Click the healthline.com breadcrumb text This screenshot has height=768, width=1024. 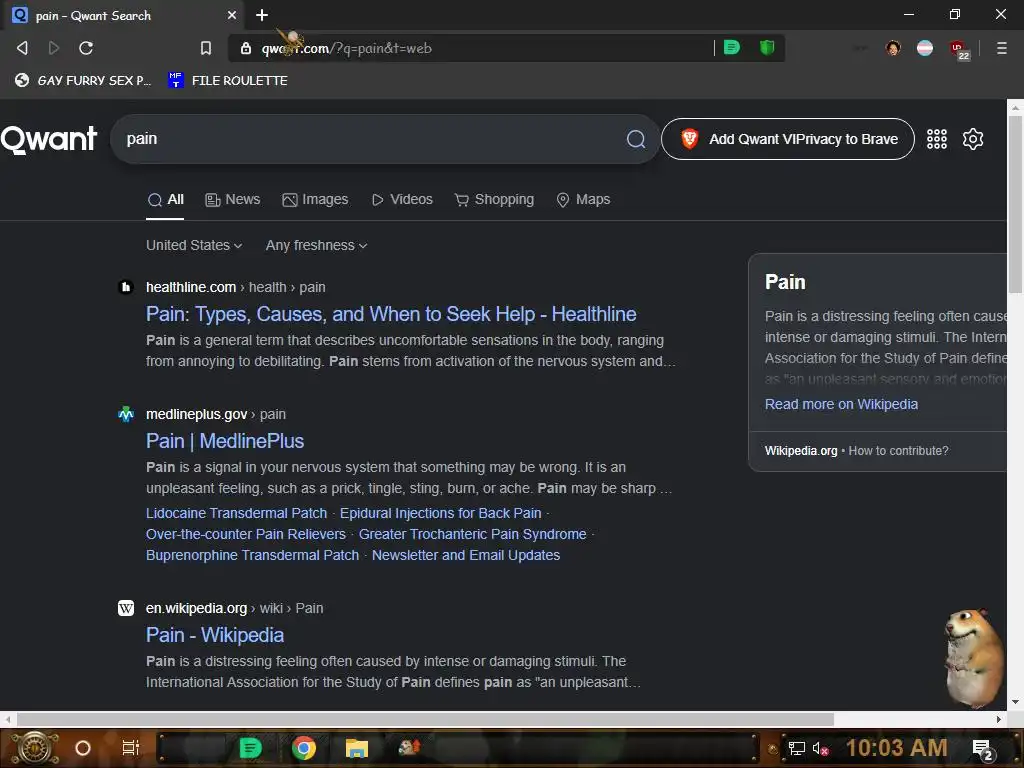coord(191,287)
